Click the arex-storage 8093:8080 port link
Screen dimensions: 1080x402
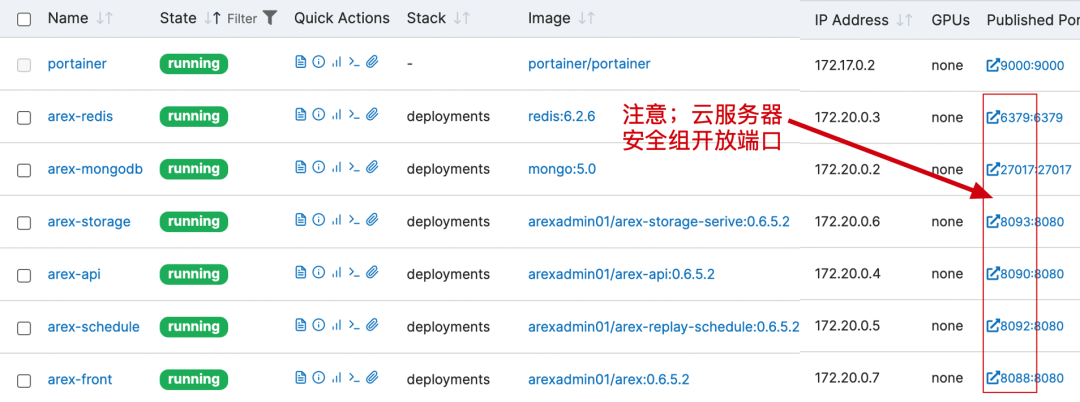1028,221
